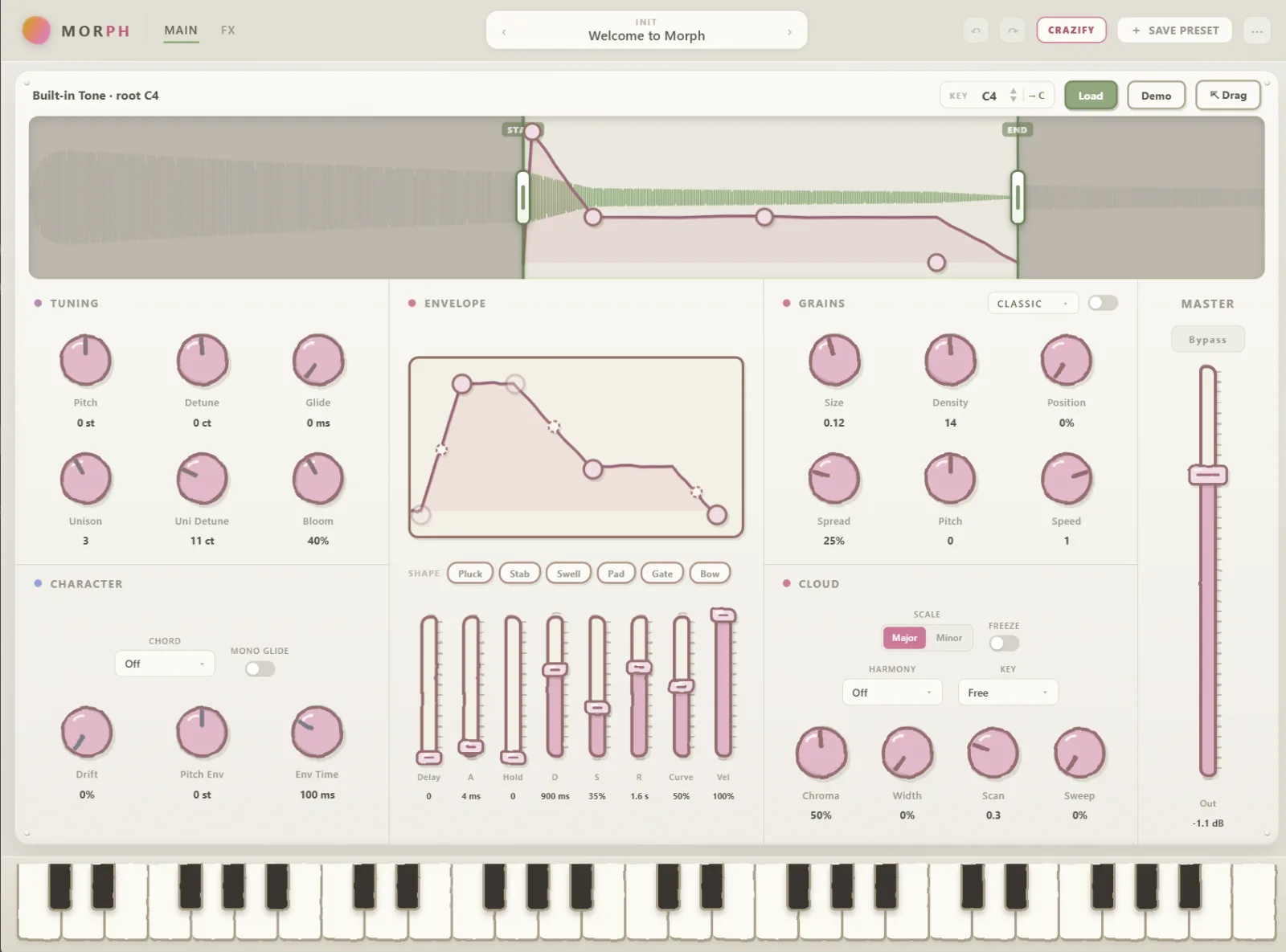The height and width of the screenshot is (952, 1286).
Task: Click the Curve slider handle
Action: coord(682,686)
